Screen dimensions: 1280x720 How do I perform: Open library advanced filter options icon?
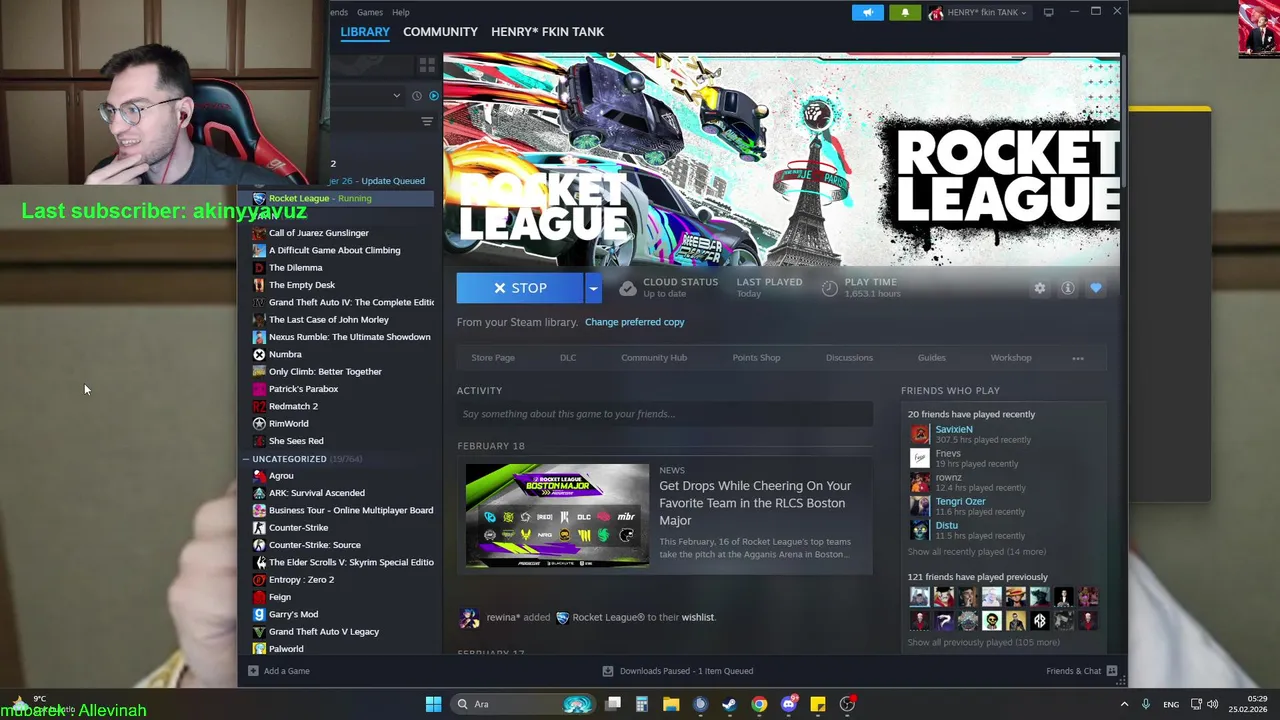point(427,122)
